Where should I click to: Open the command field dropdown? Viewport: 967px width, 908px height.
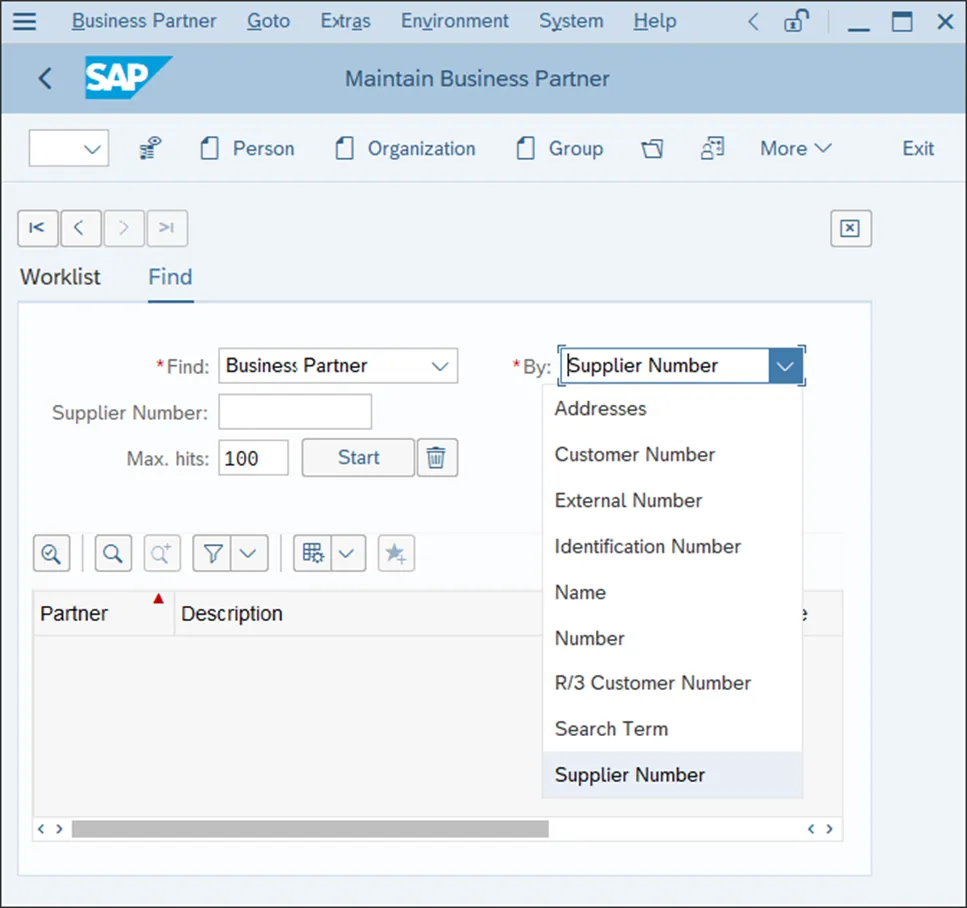pyautogui.click(x=92, y=149)
